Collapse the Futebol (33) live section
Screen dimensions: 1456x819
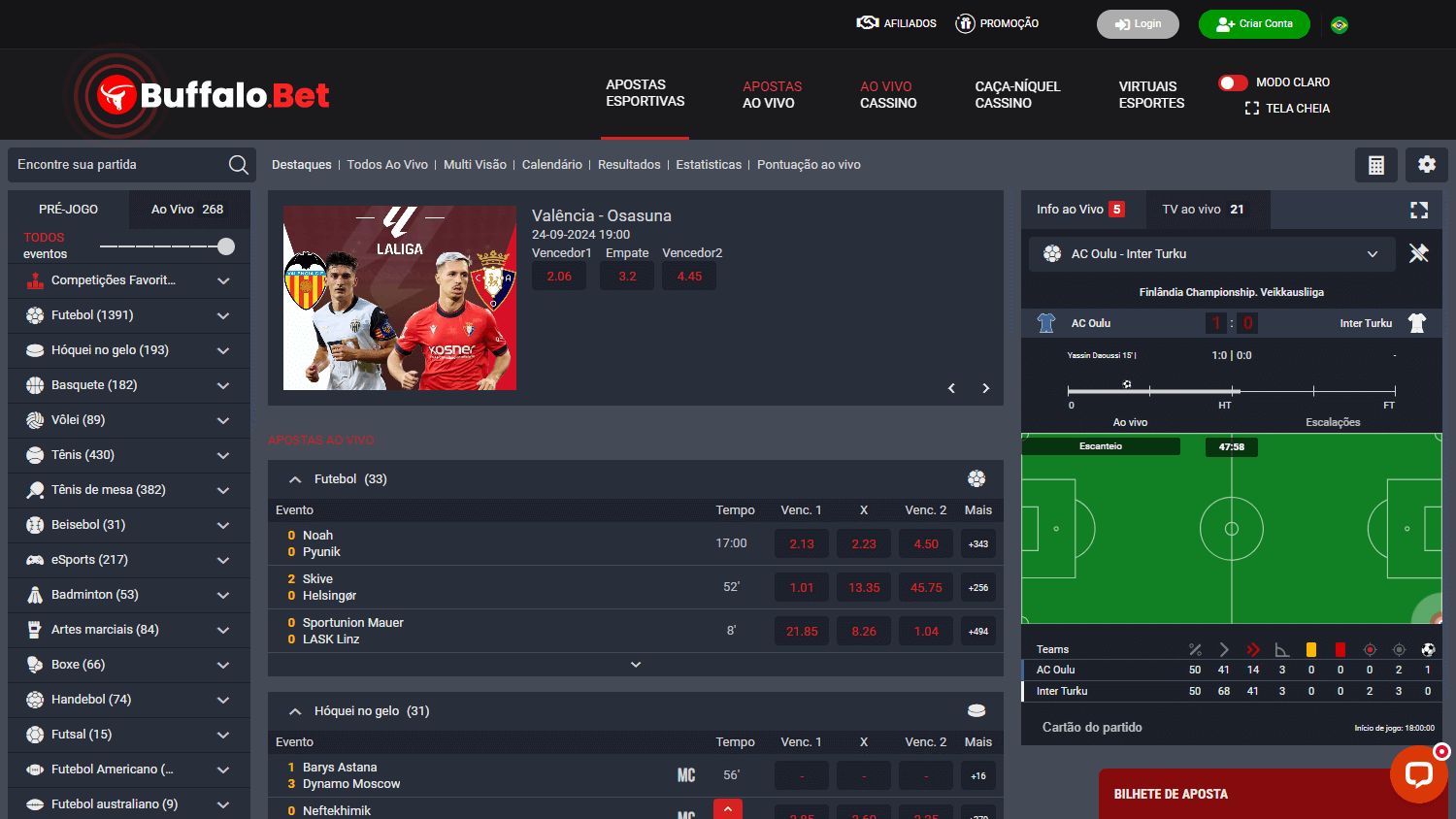pos(295,479)
